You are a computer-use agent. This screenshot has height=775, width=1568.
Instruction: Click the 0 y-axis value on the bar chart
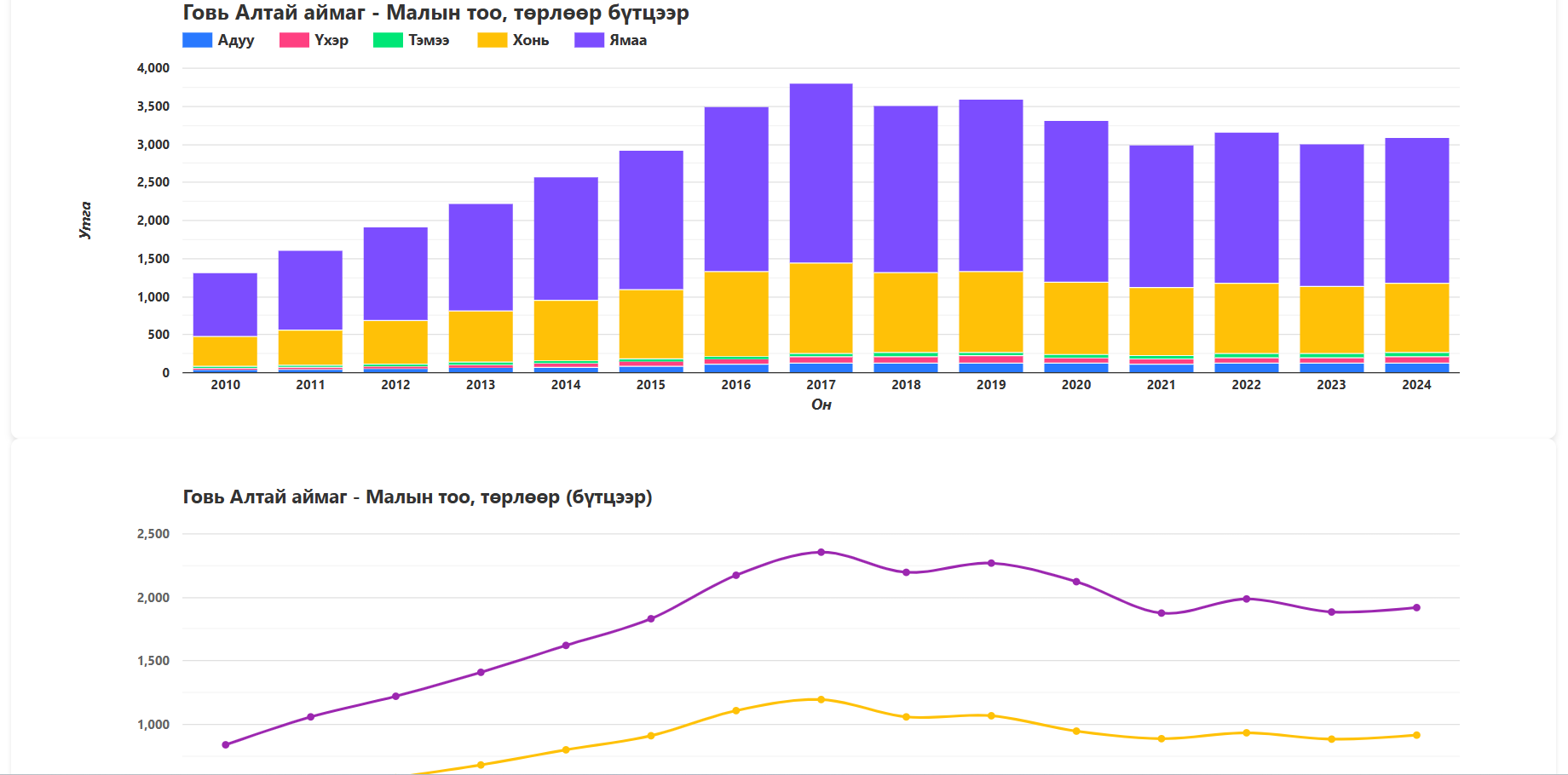(x=166, y=373)
